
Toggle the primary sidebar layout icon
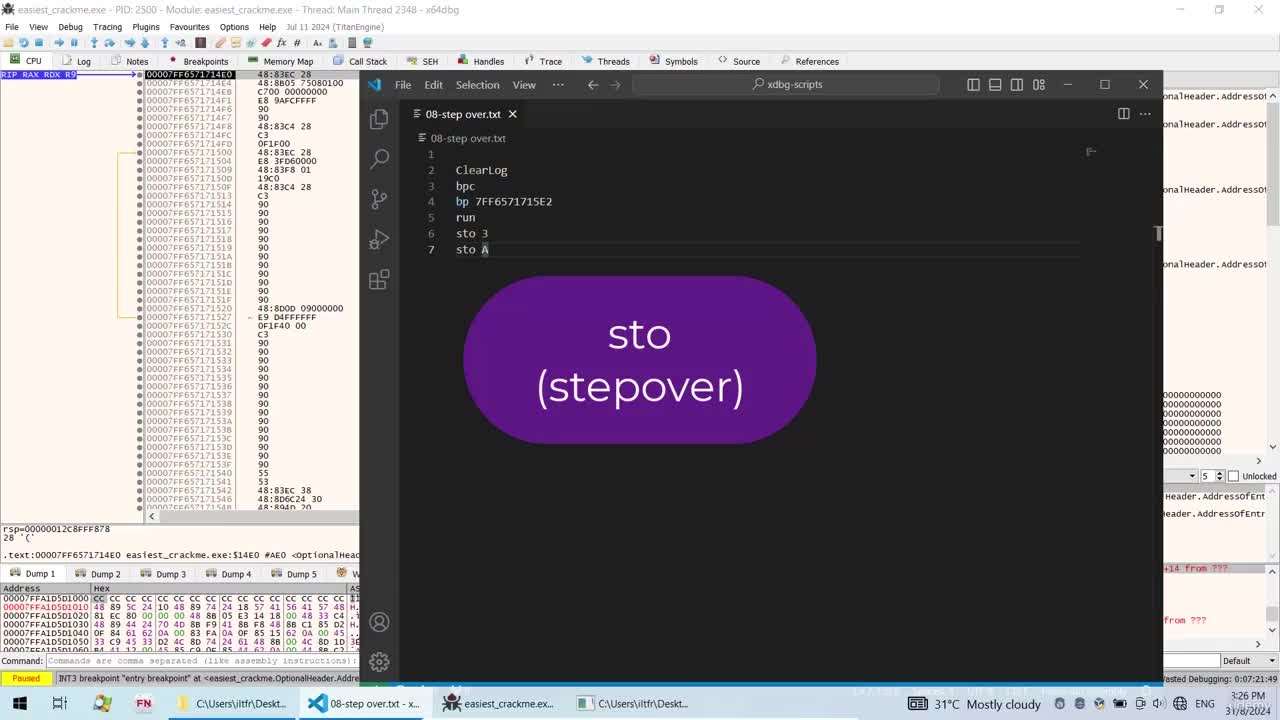pos(973,85)
